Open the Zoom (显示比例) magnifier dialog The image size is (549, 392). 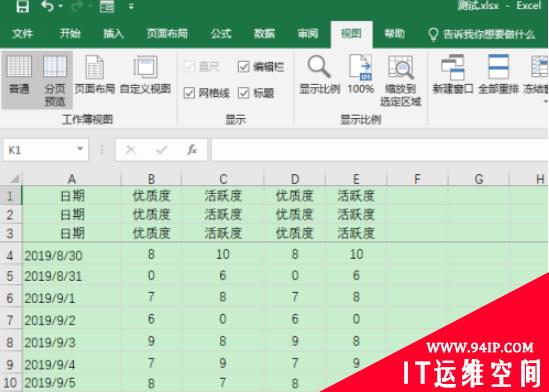[319, 75]
